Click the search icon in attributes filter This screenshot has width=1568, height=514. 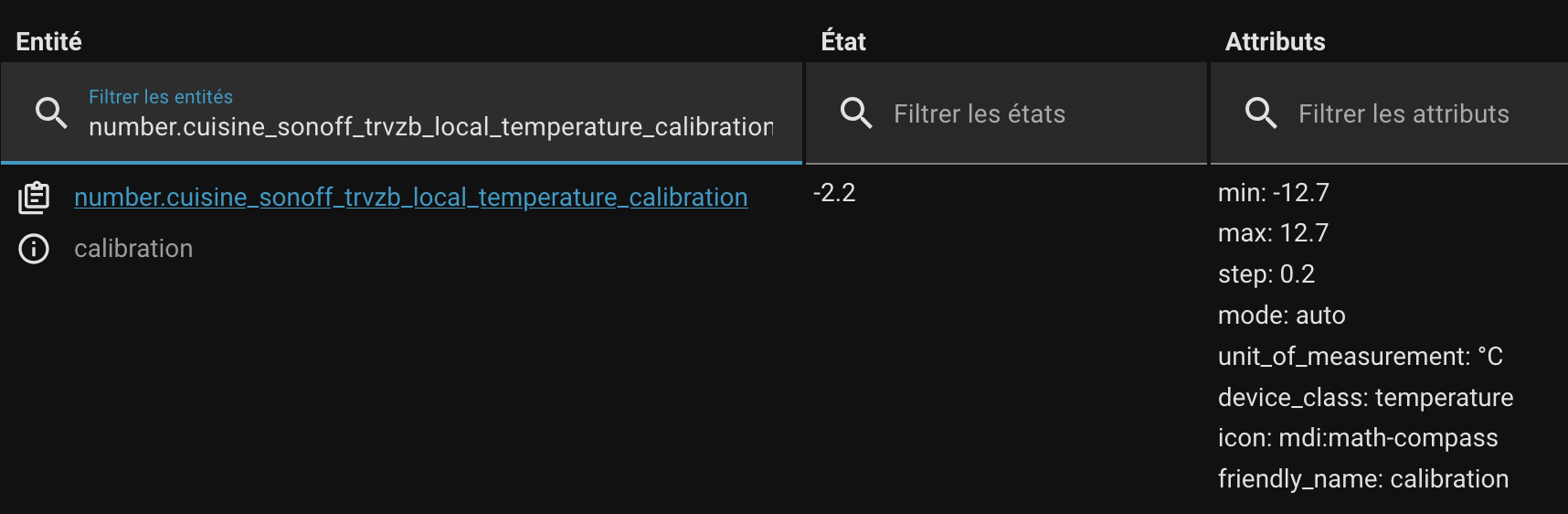[1261, 113]
